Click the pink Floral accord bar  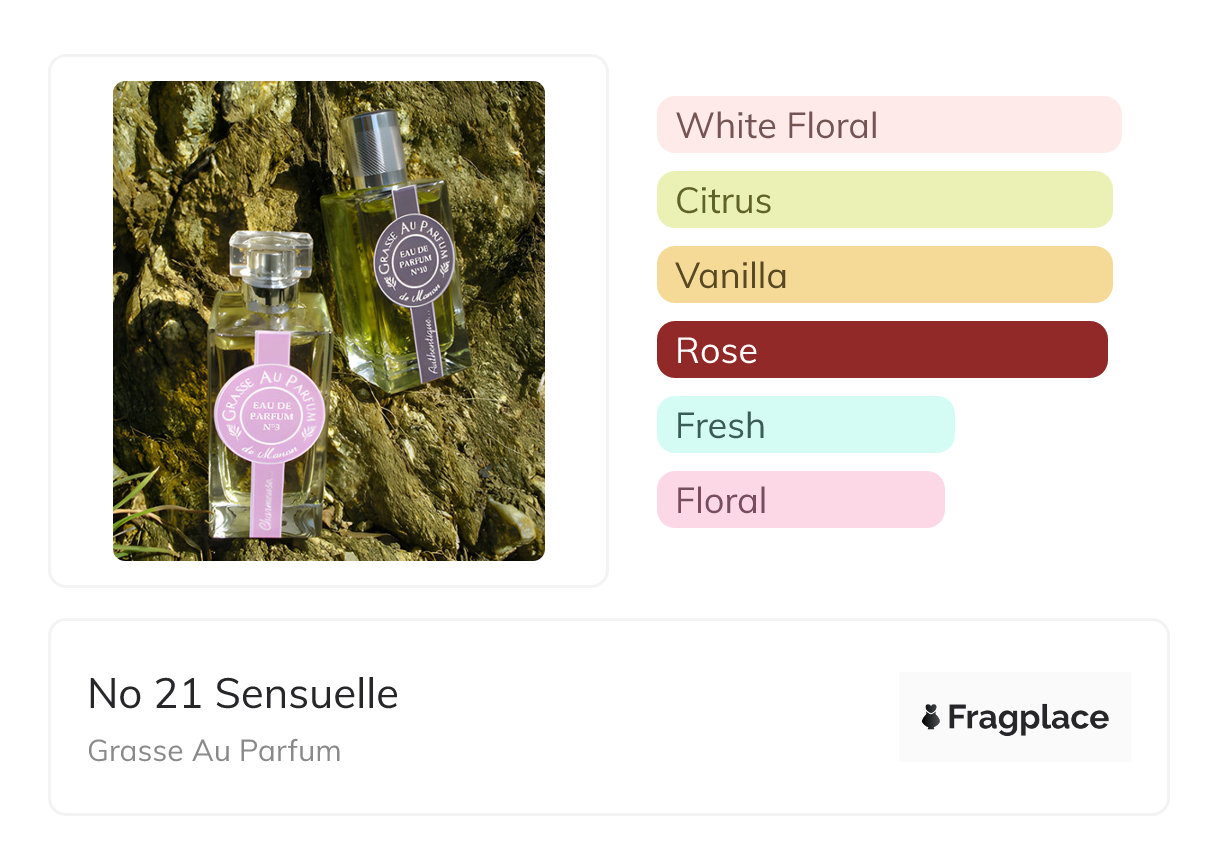[x=800, y=500]
